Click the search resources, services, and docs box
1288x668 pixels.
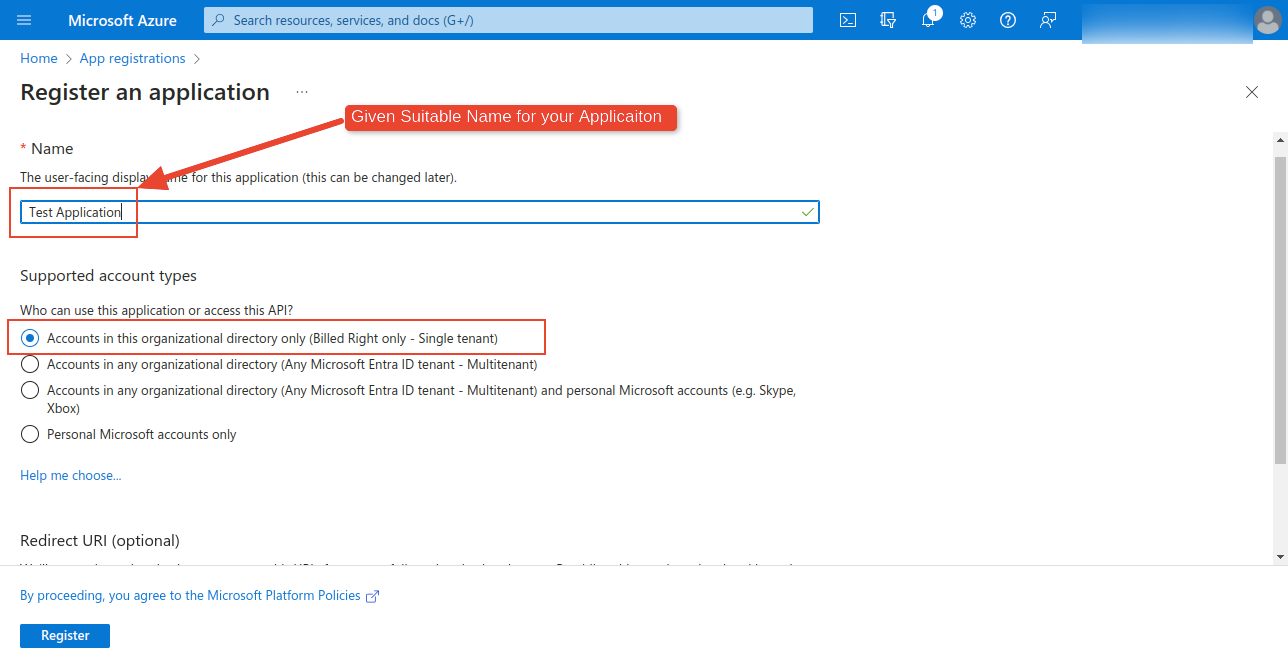click(508, 20)
